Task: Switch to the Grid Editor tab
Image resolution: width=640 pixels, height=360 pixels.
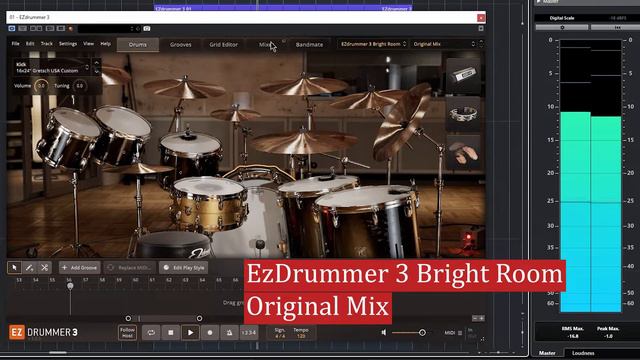Action: pos(223,44)
